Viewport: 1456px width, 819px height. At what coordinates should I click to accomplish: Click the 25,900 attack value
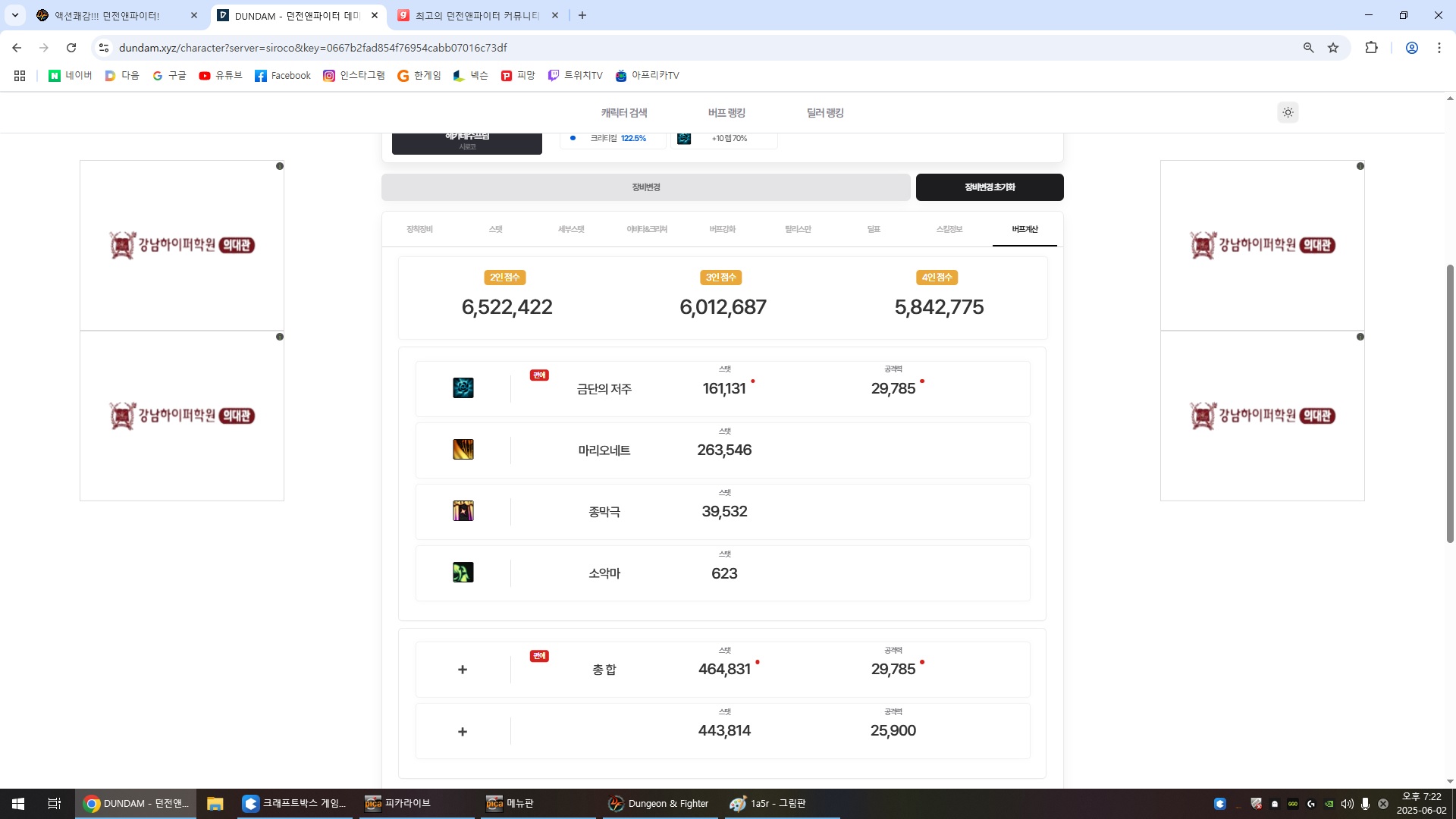[893, 731]
